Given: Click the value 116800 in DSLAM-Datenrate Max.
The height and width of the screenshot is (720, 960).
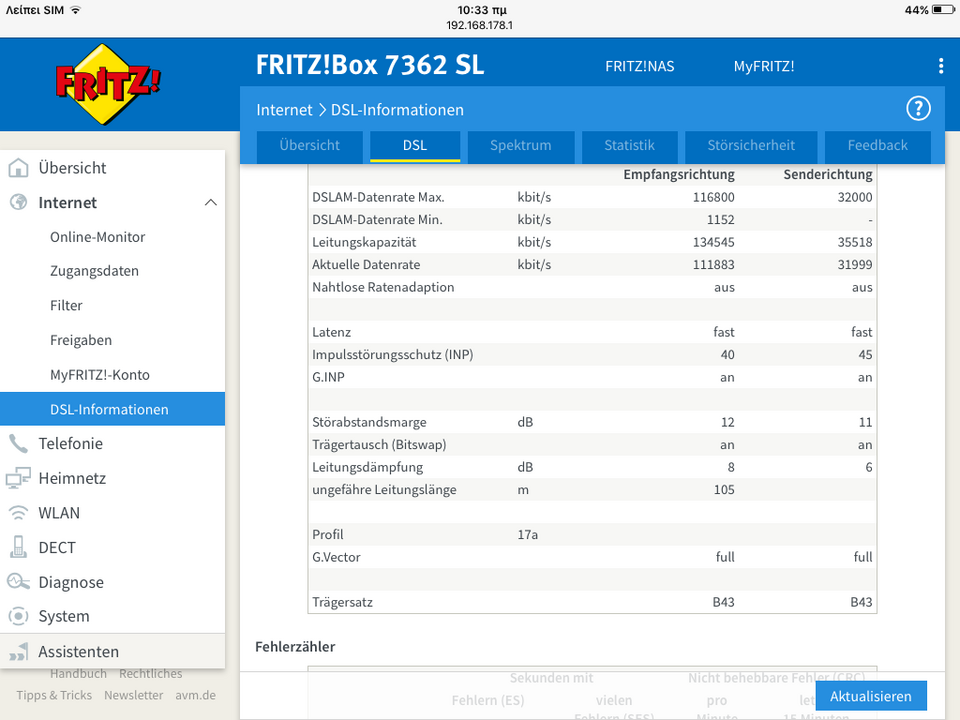Looking at the screenshot, I should coord(713,197).
